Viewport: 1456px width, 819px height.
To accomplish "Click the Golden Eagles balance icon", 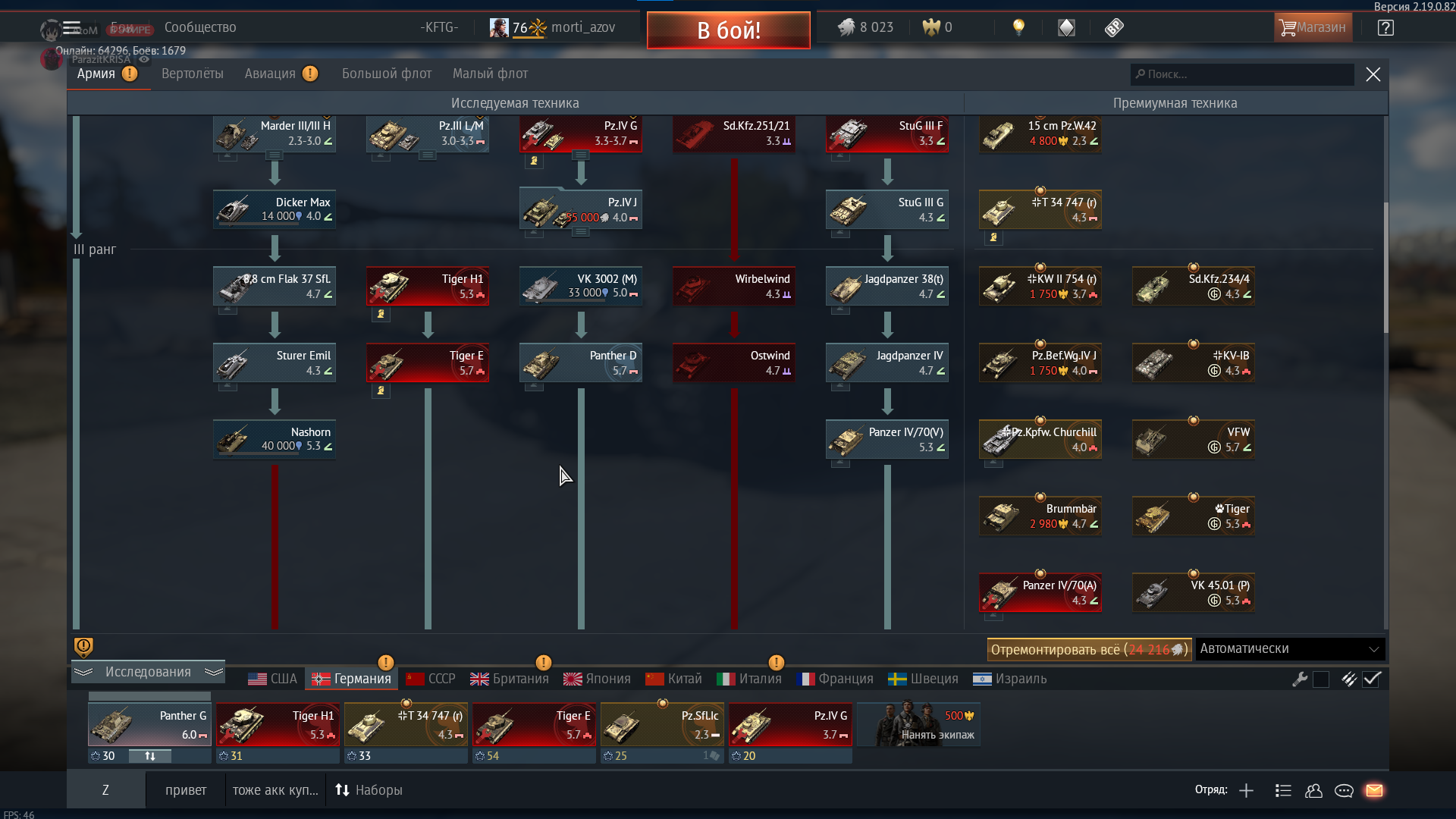I will tap(930, 28).
